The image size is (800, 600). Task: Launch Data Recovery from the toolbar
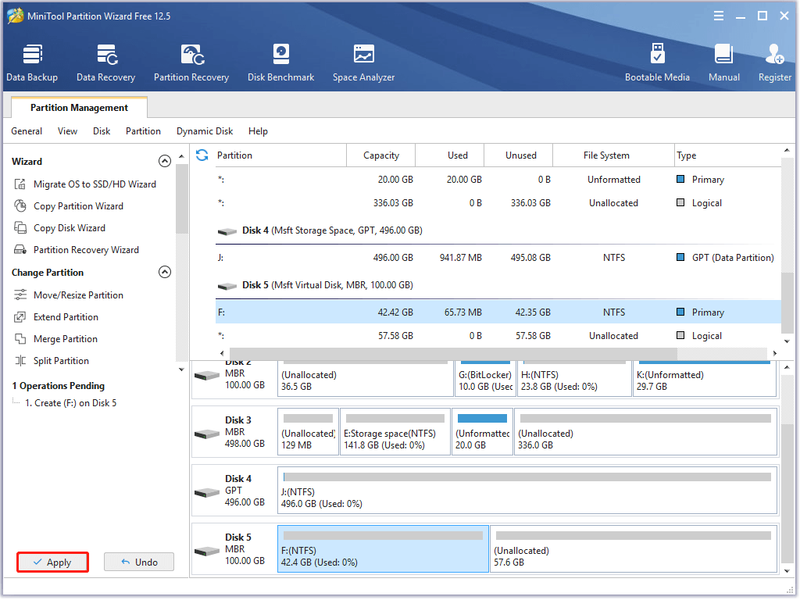click(x=106, y=63)
